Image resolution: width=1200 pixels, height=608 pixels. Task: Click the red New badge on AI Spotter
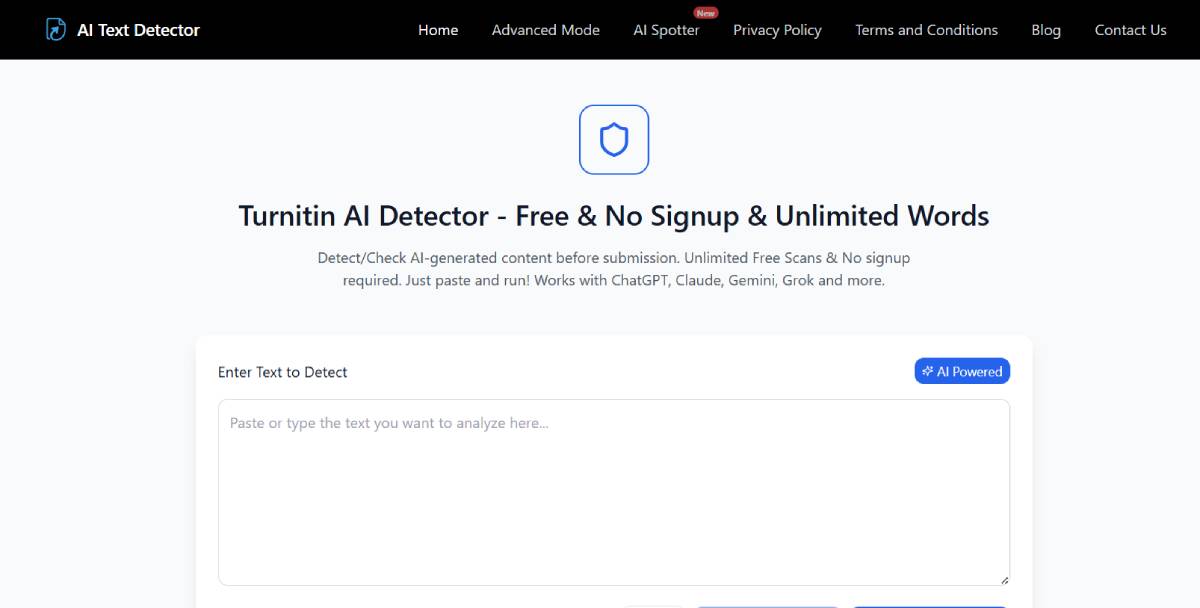pyautogui.click(x=706, y=13)
